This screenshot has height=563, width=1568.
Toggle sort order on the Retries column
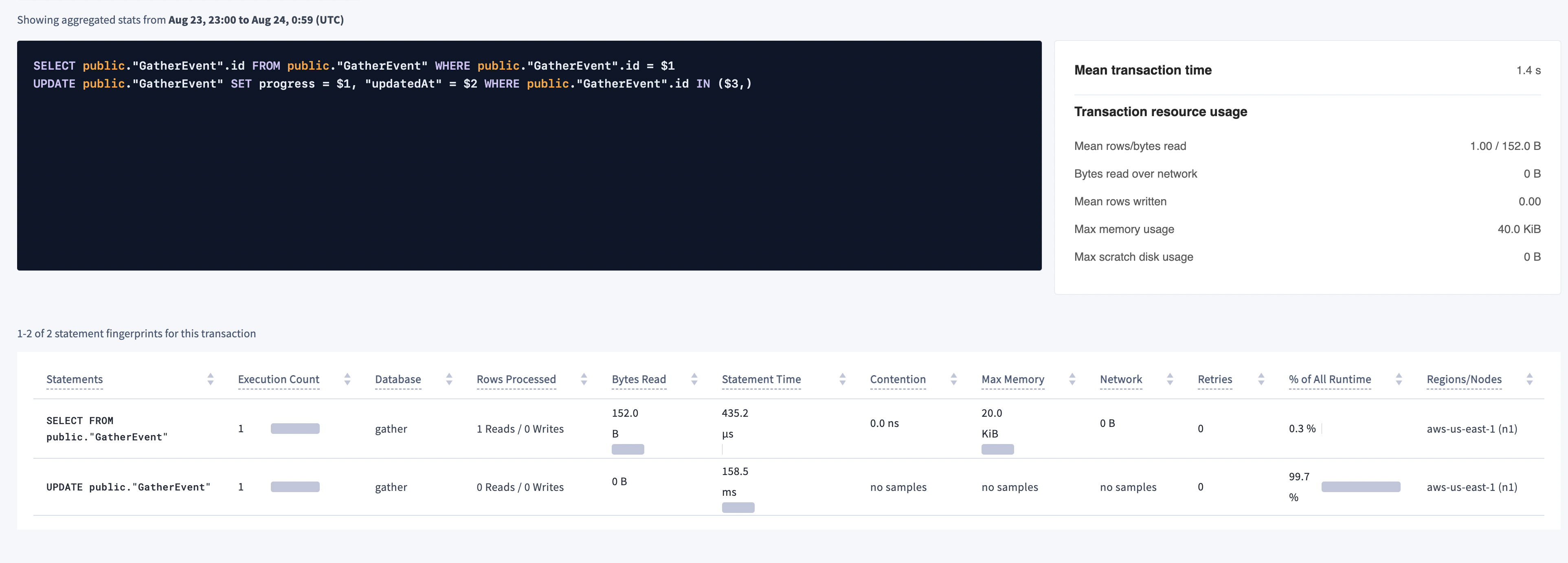tap(1261, 378)
